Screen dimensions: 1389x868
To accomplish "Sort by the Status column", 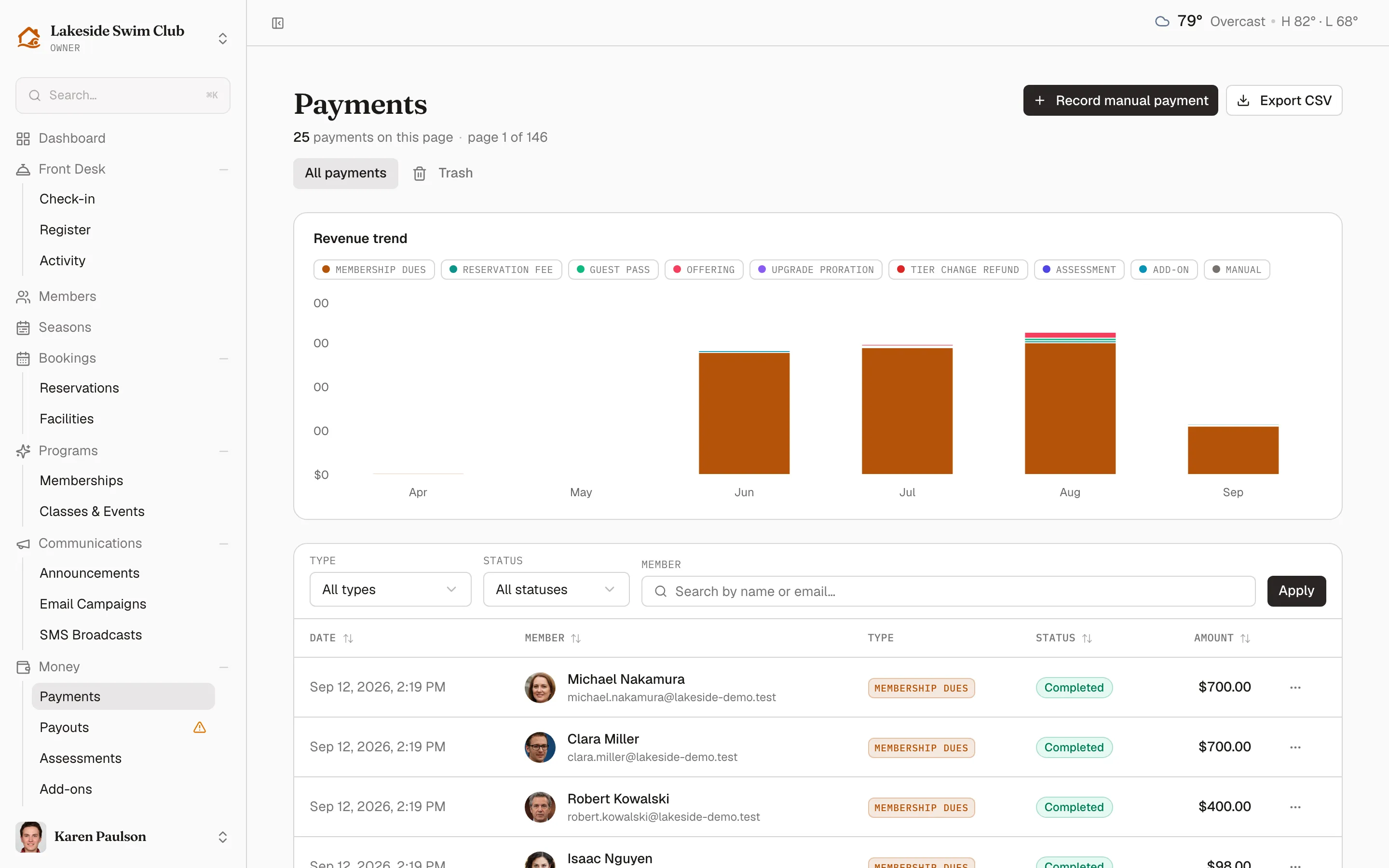I will (x=1063, y=638).
